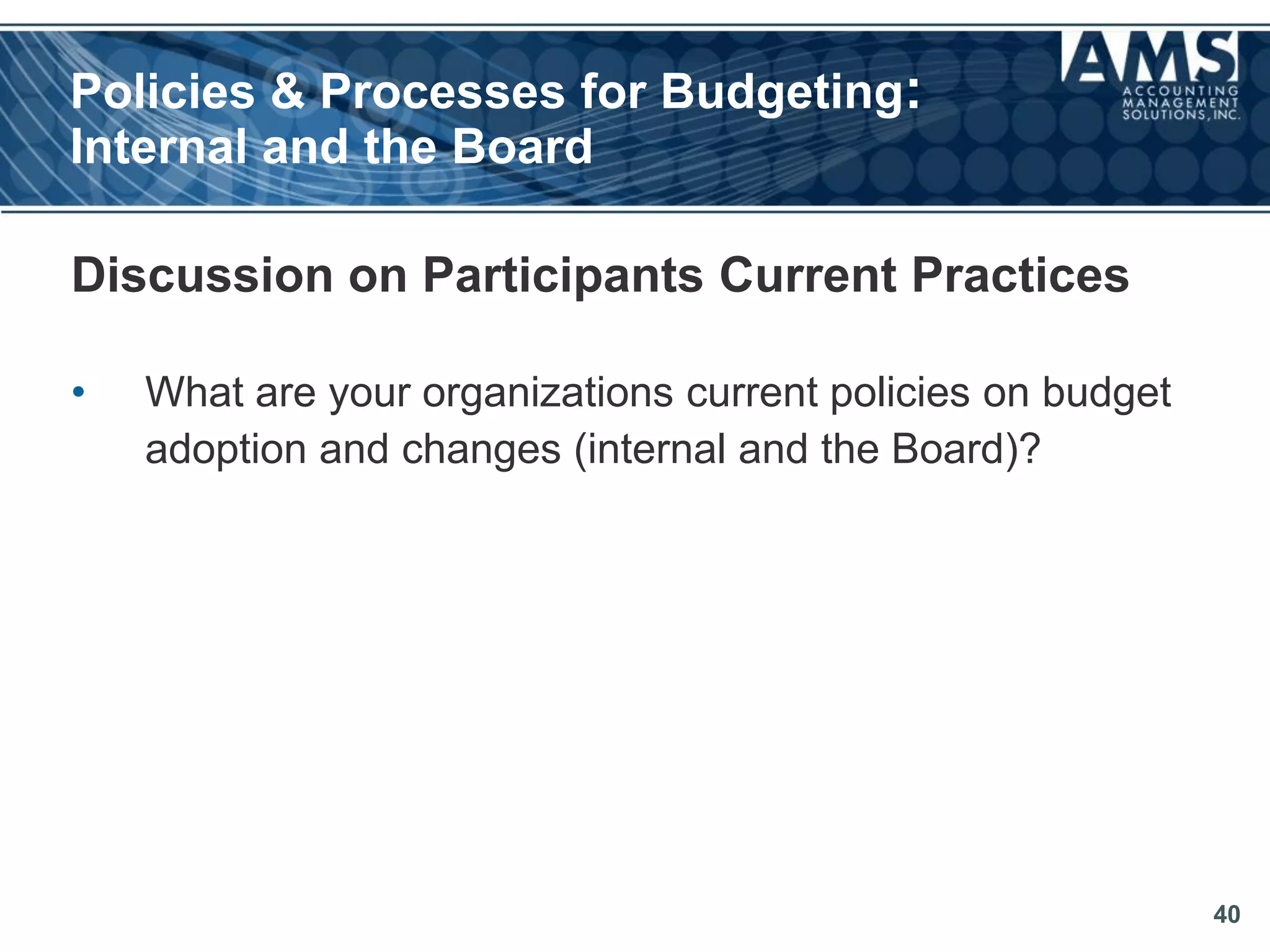Click the word What in the bullet
This screenshot has height=952, width=1270.
pyautogui.click(x=195, y=392)
